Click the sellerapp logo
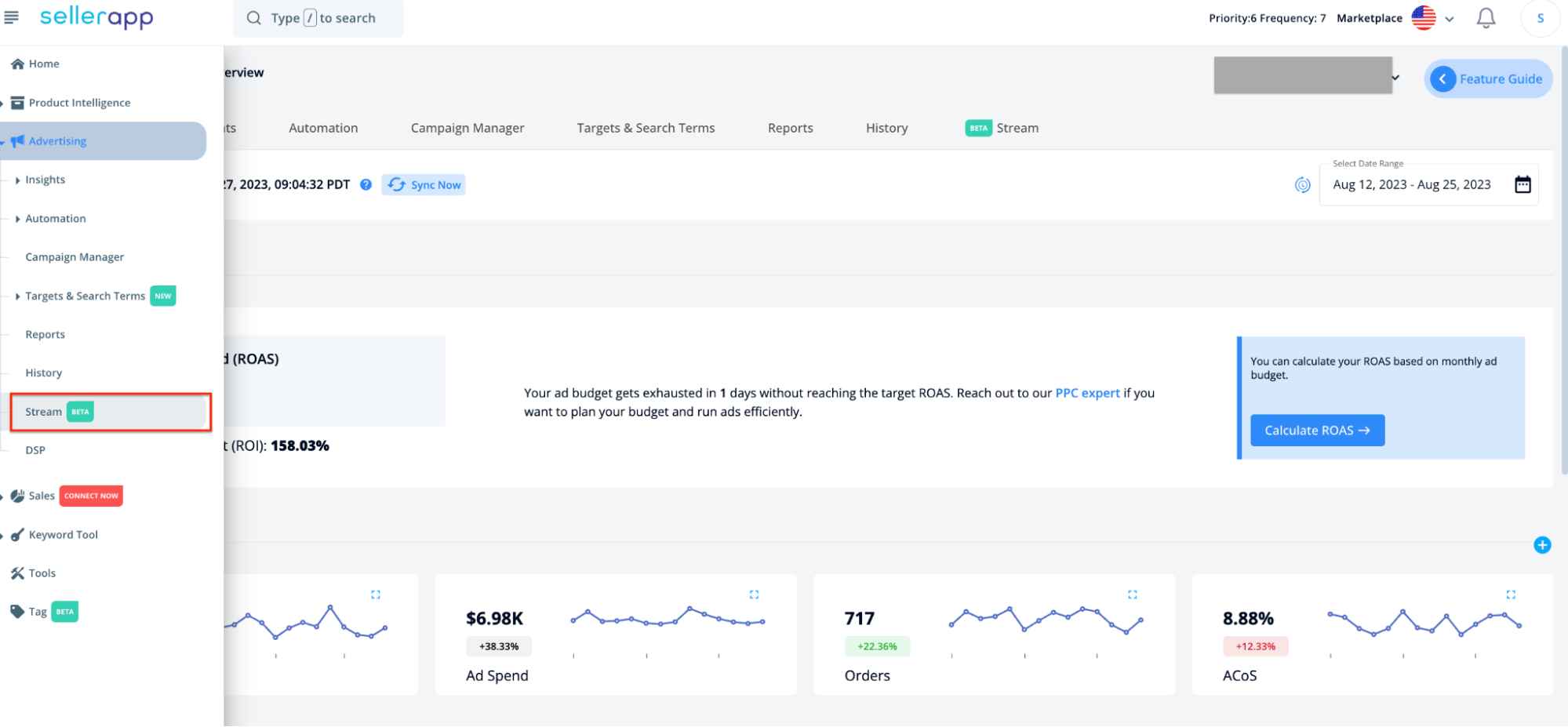The height and width of the screenshot is (727, 1568). click(x=96, y=17)
